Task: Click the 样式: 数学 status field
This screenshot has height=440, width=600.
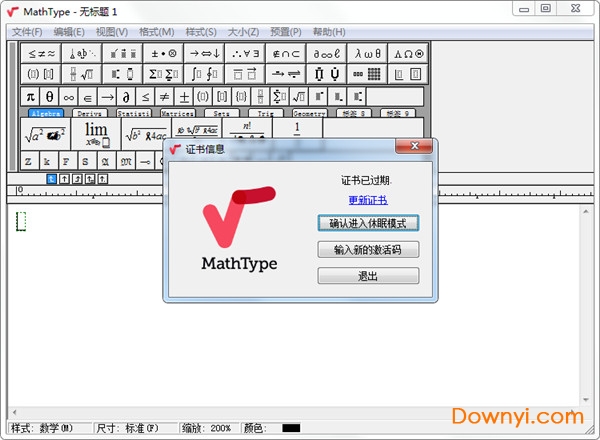Action: click(49, 428)
